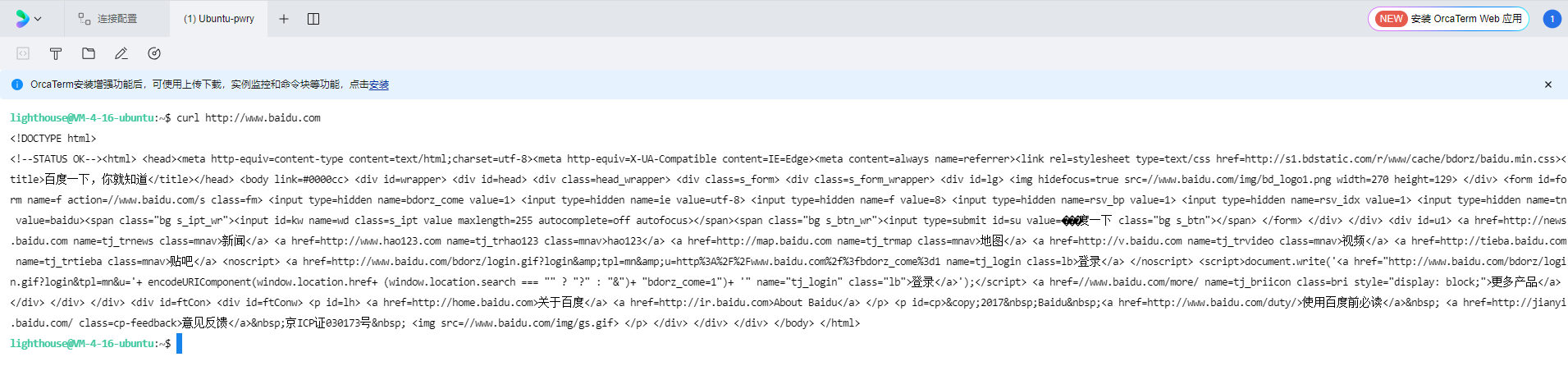This screenshot has width=1568, height=366.
Task: Select the (1) Ubuntu-pwry terminal tab
Action: pos(218,18)
